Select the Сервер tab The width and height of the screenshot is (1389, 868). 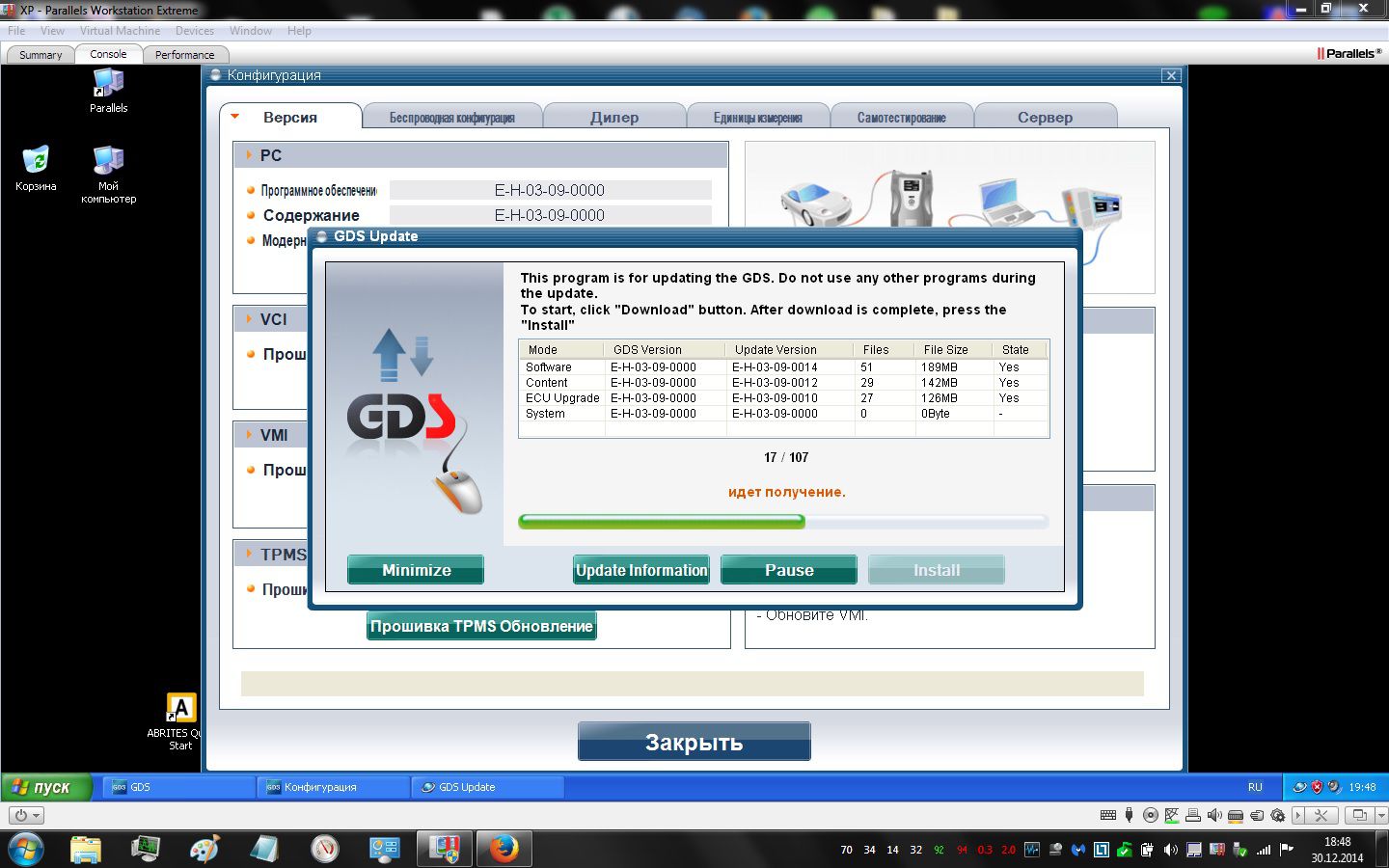1046,118
